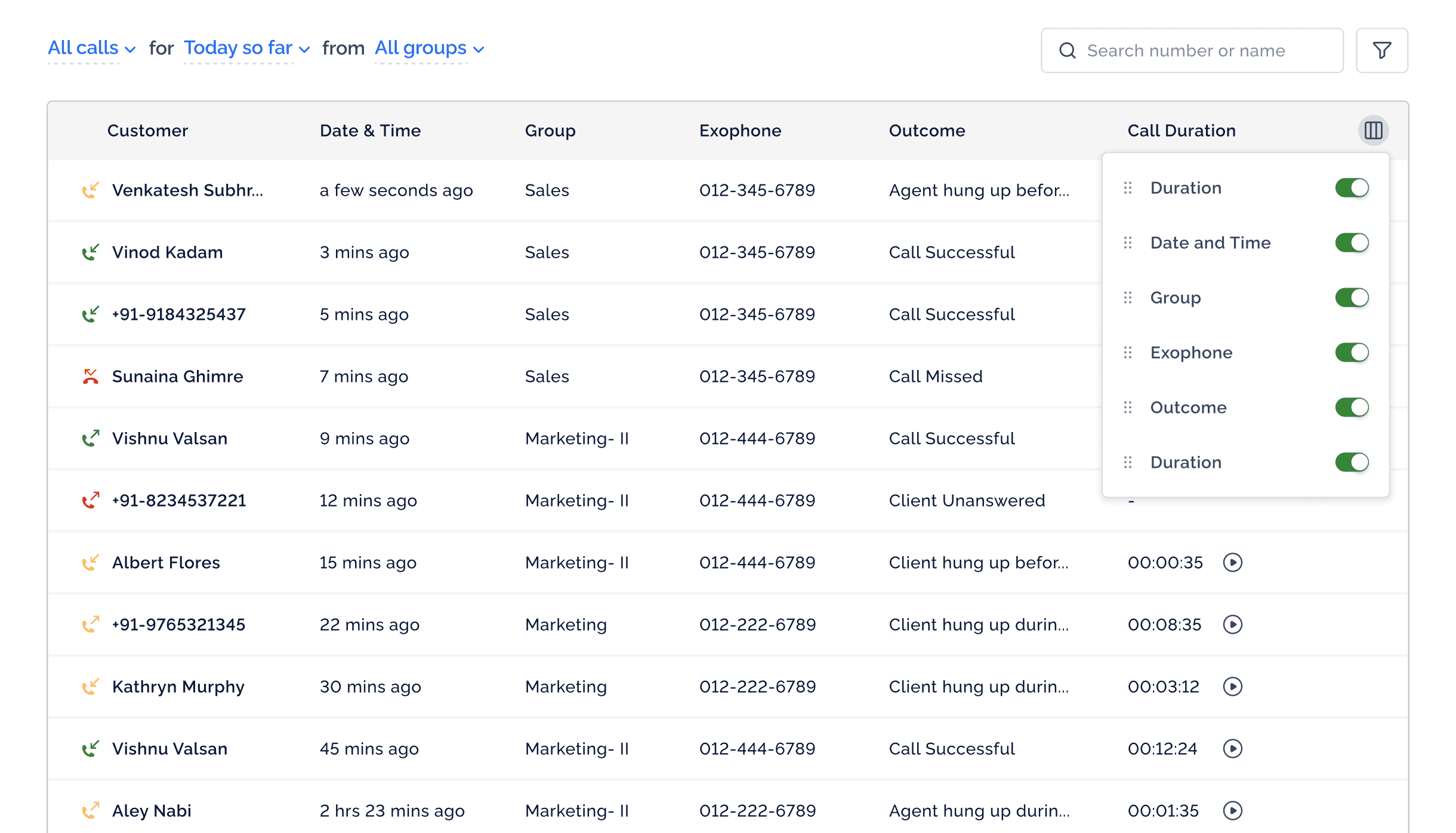The image size is (1456, 833).
Task: Open the column settings icon
Action: 1373,131
